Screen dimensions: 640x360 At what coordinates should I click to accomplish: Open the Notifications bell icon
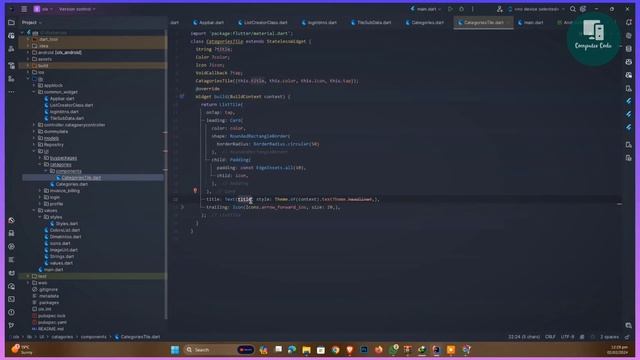629,22
